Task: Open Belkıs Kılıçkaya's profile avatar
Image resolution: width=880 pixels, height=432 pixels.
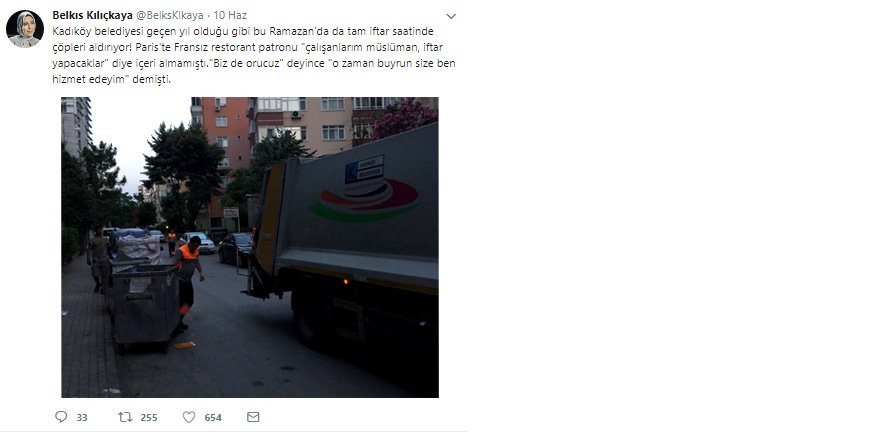Action: click(x=25, y=29)
